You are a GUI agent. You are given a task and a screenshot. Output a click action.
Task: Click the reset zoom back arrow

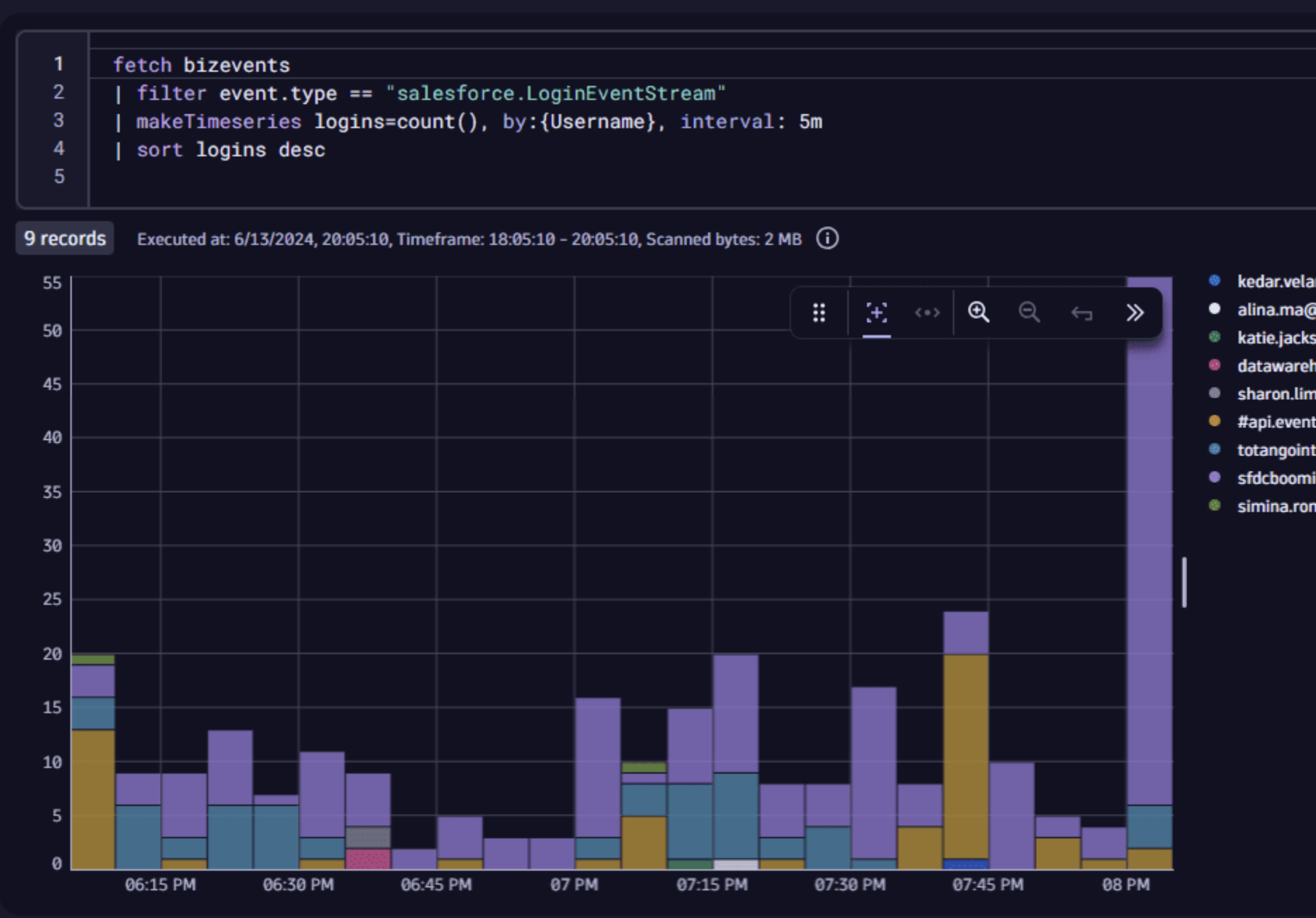1082,313
